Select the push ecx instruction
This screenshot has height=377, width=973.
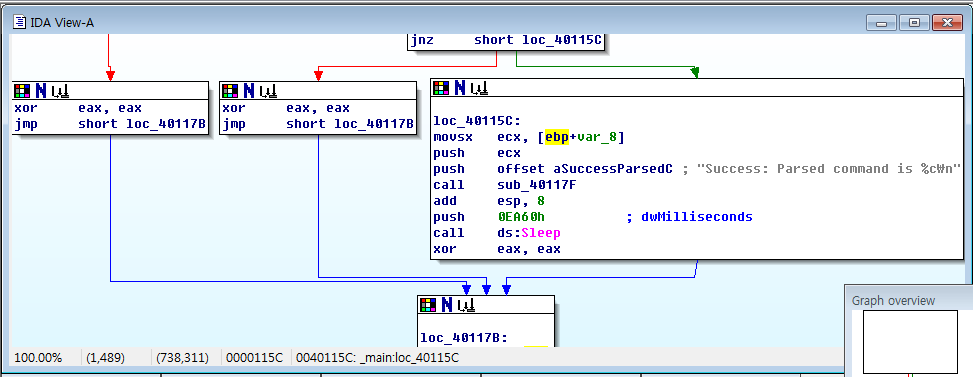(477, 153)
